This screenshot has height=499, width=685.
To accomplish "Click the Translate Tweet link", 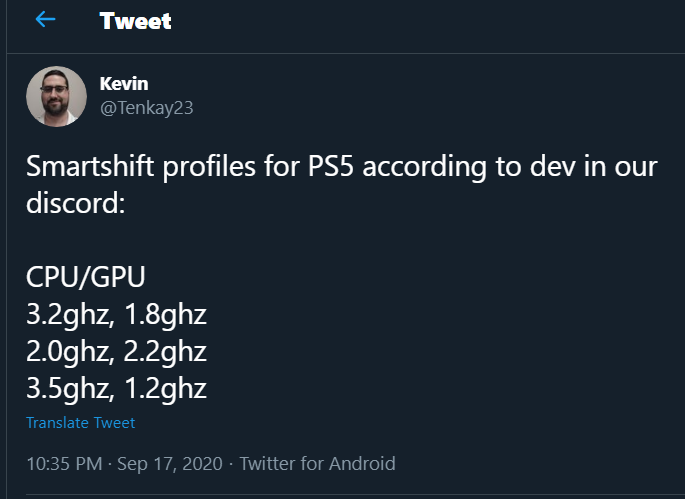I will (80, 422).
